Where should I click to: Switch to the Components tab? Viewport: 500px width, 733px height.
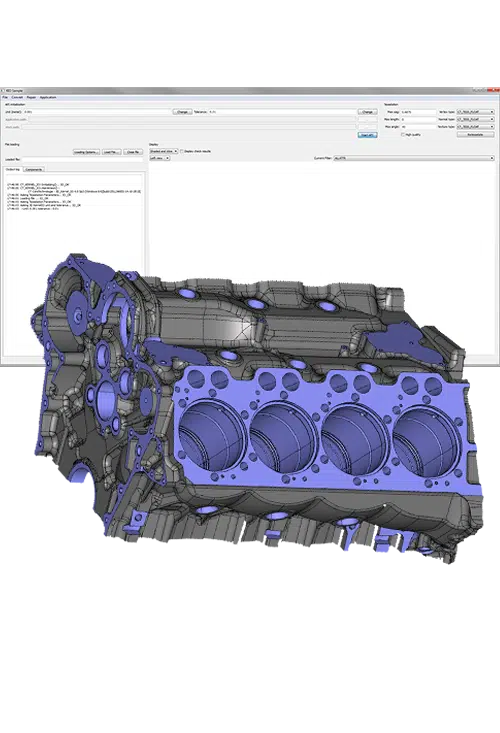34,169
